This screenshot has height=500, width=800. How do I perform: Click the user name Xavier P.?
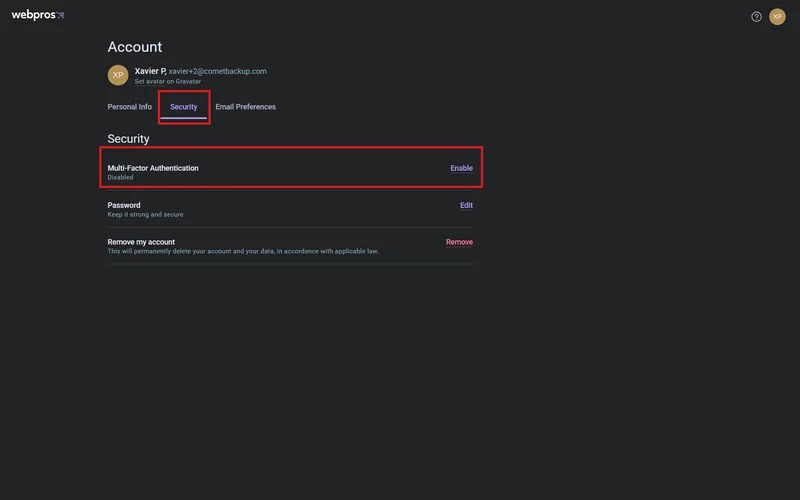[150, 71]
